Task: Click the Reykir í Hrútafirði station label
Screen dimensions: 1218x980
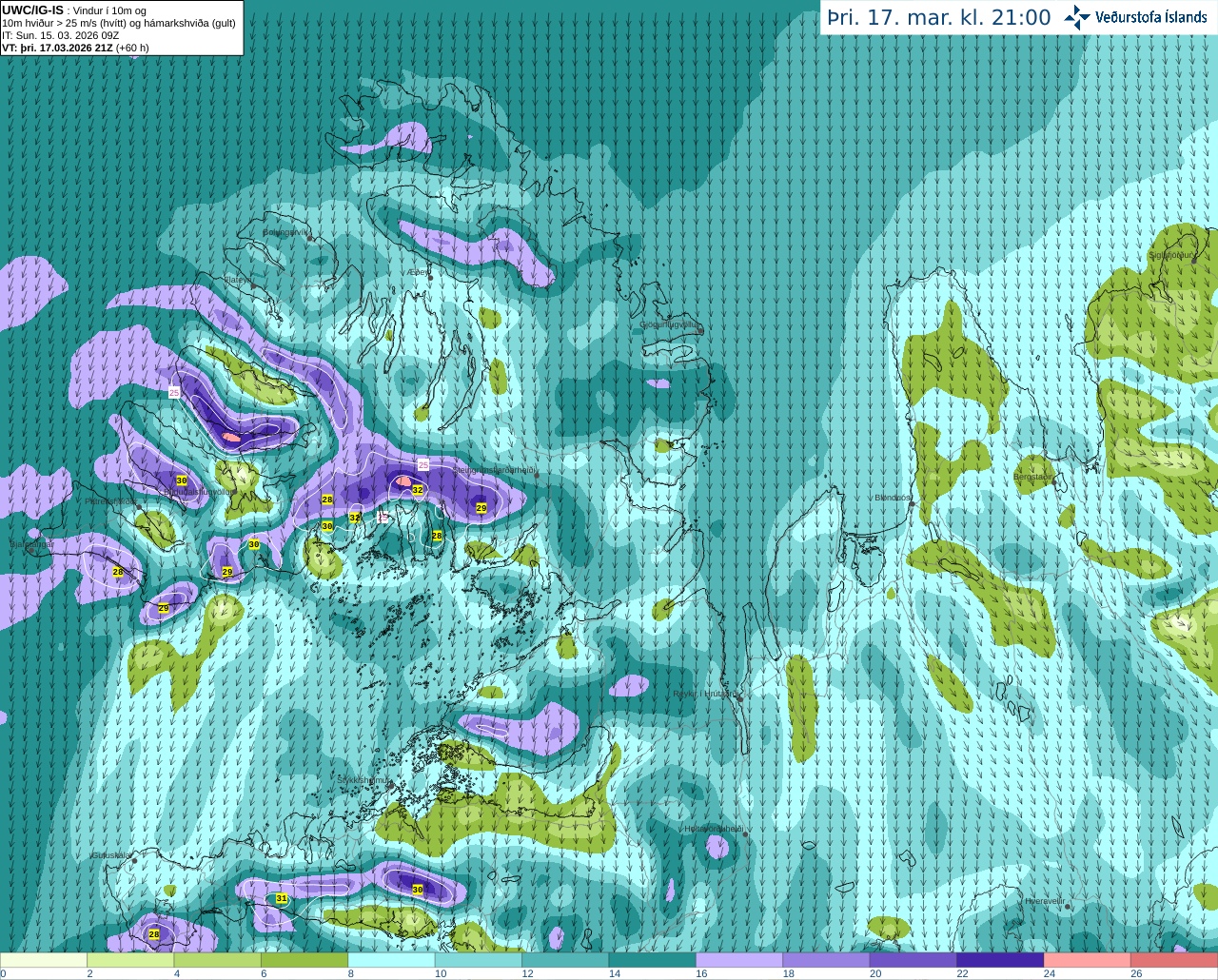Action: pos(705,694)
